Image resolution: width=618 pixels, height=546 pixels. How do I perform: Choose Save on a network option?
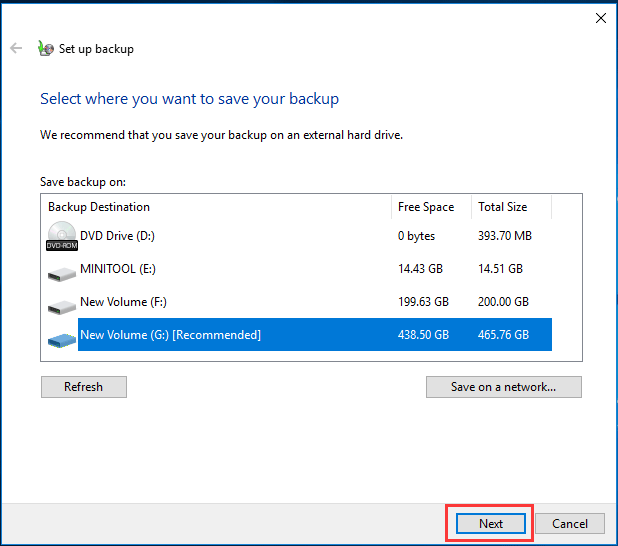[503, 387]
